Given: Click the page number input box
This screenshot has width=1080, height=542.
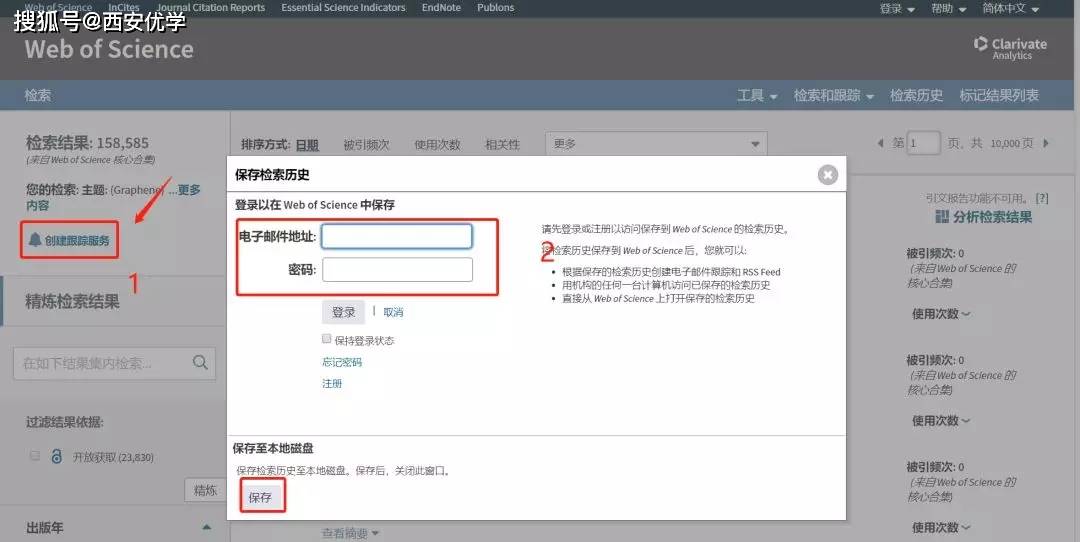Looking at the screenshot, I should (923, 143).
